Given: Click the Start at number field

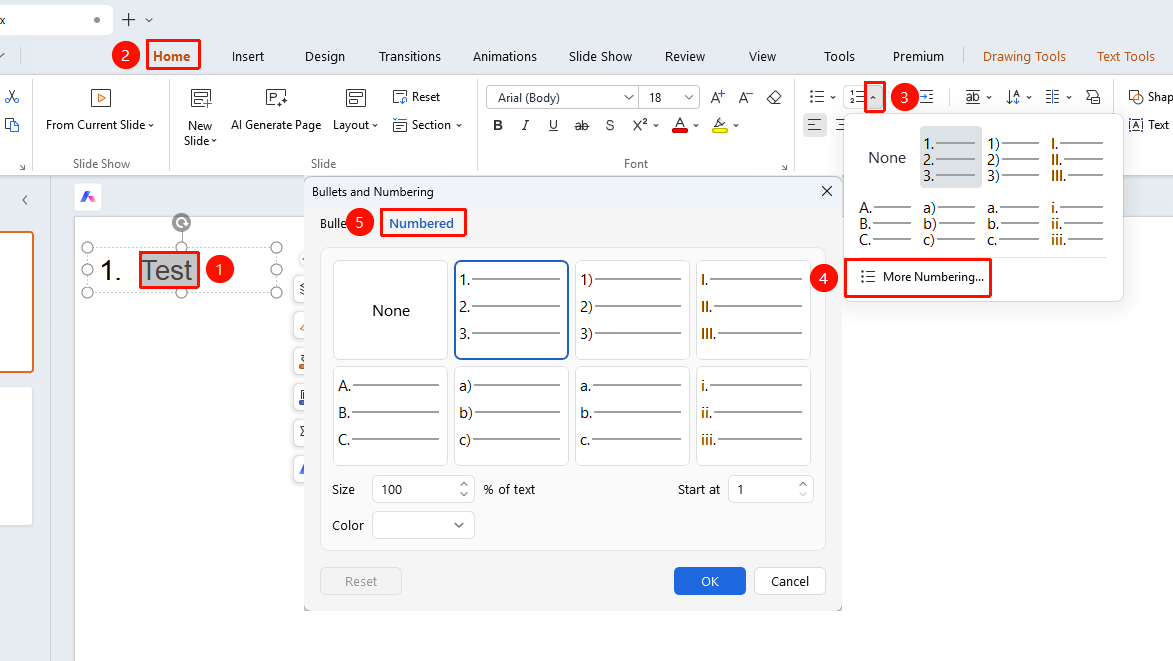Looking at the screenshot, I should pyautogui.click(x=771, y=490).
